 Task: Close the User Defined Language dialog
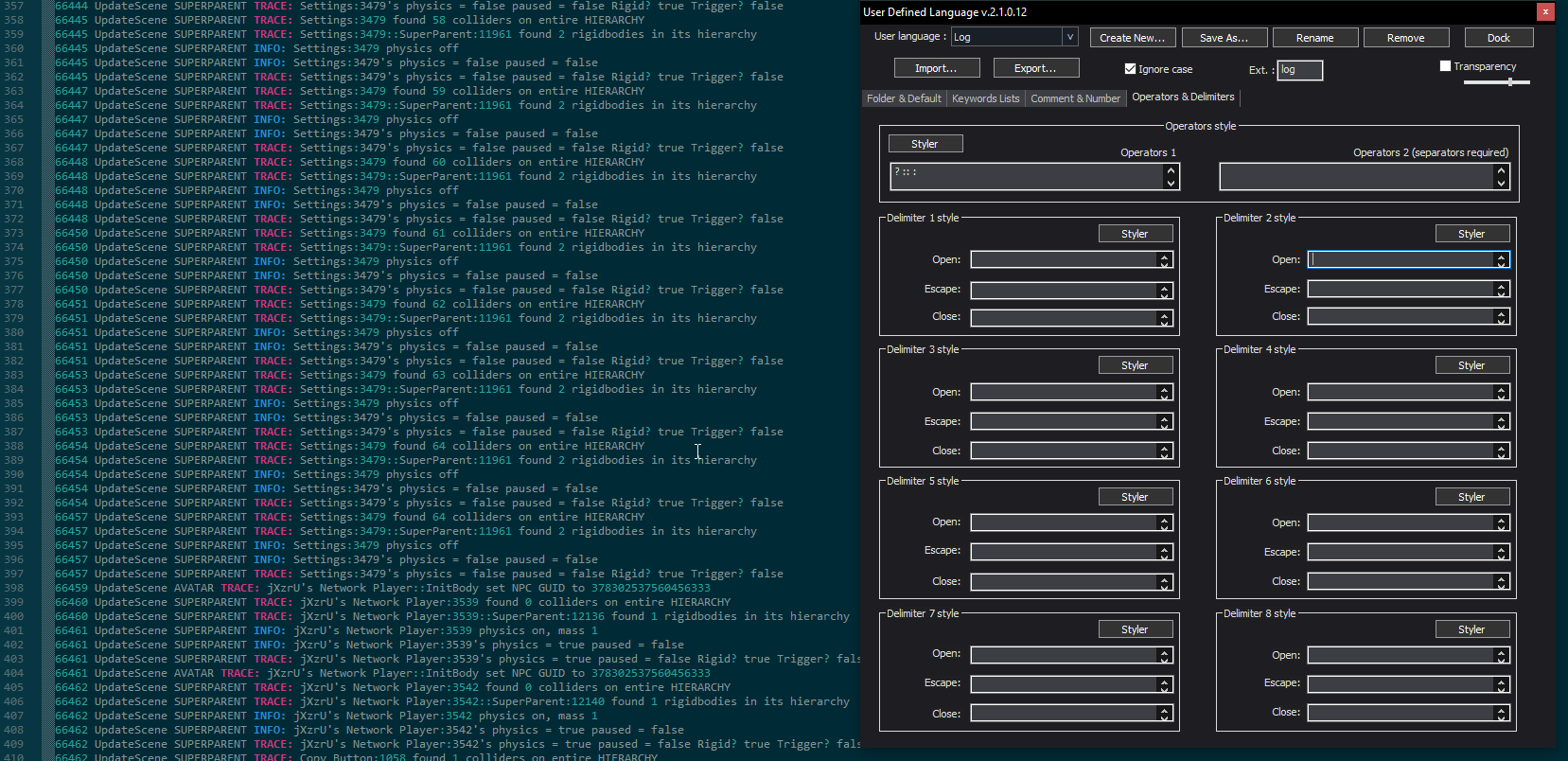pos(1545,12)
